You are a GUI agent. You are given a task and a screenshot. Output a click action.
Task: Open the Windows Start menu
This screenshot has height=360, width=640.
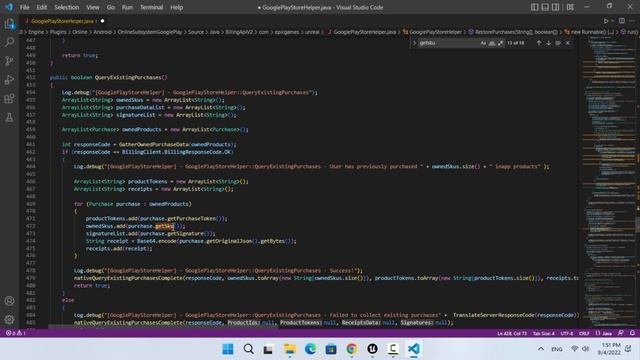click(x=228, y=349)
